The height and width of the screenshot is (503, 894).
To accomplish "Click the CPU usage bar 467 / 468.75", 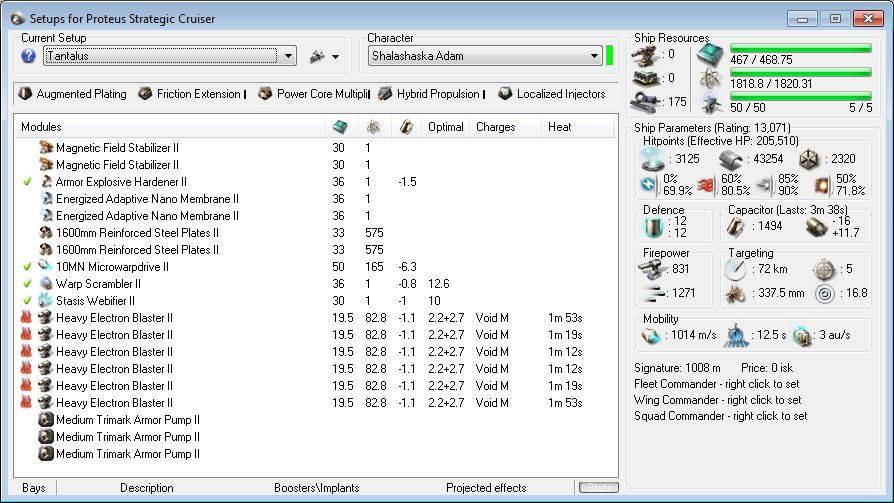I will (x=800, y=48).
